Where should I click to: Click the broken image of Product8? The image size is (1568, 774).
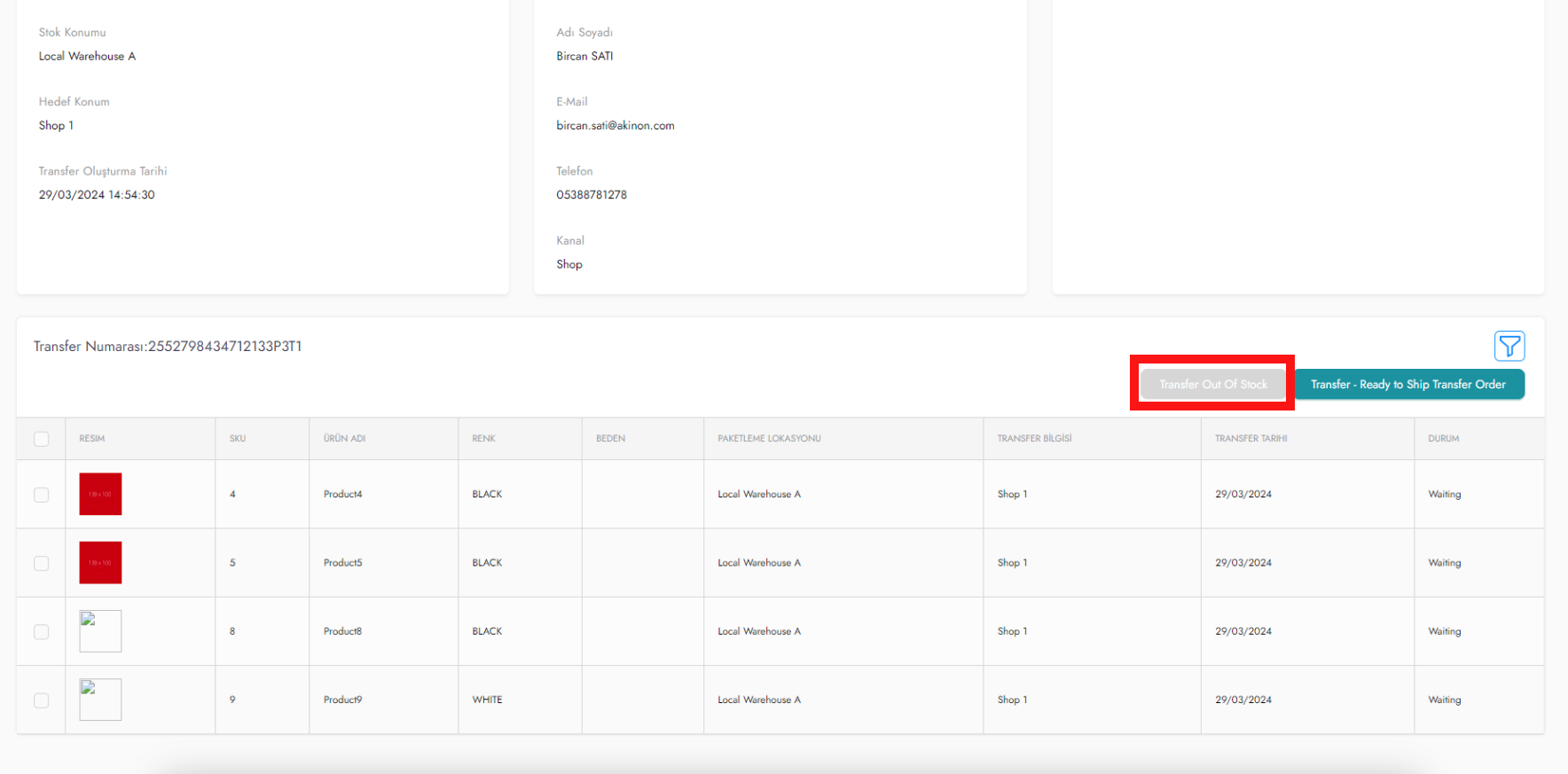100,631
